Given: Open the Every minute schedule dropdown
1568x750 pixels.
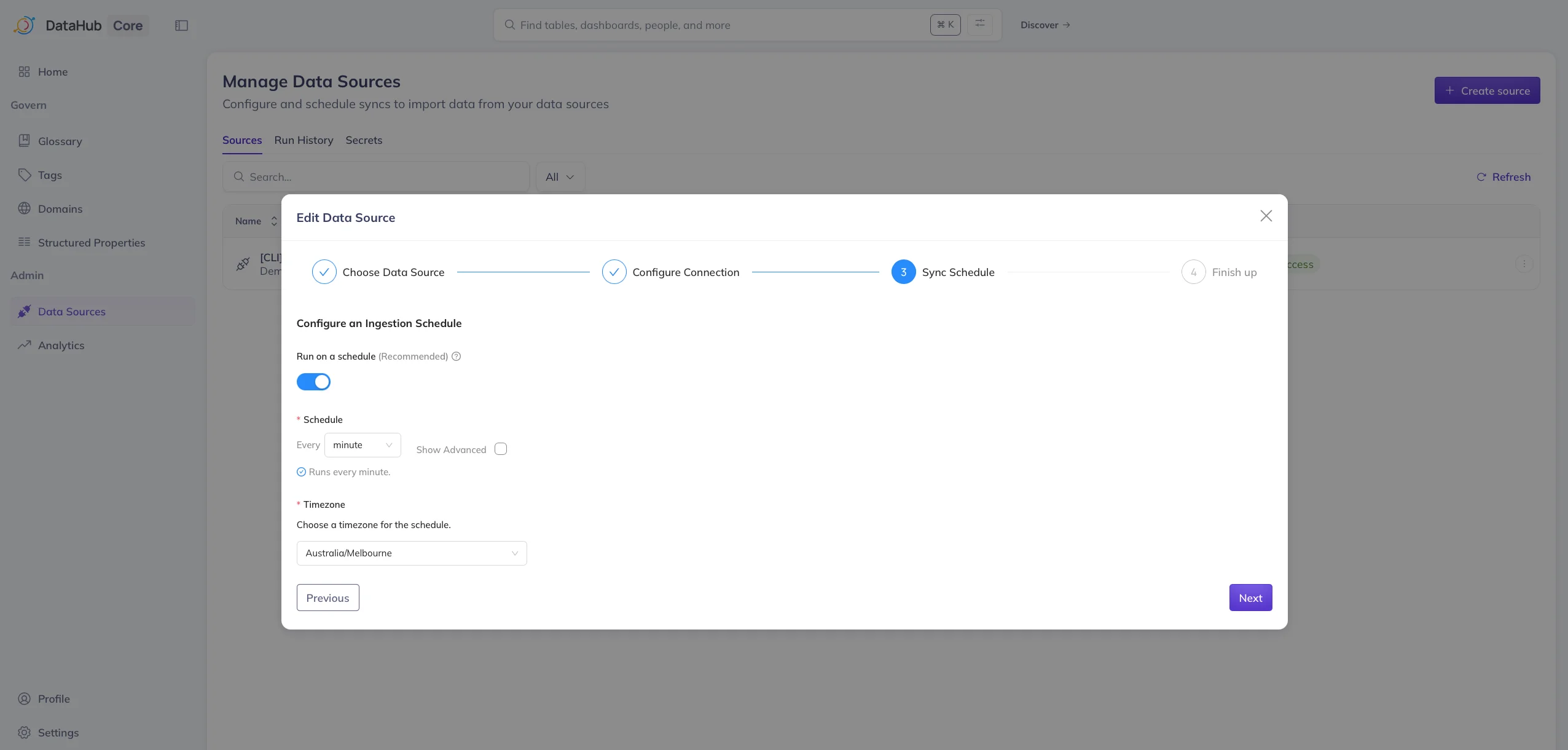Looking at the screenshot, I should 363,444.
